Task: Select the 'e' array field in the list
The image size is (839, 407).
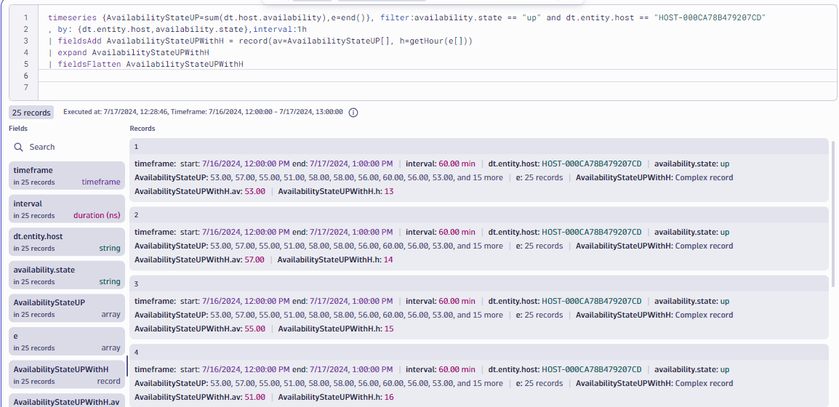Action: (x=66, y=341)
